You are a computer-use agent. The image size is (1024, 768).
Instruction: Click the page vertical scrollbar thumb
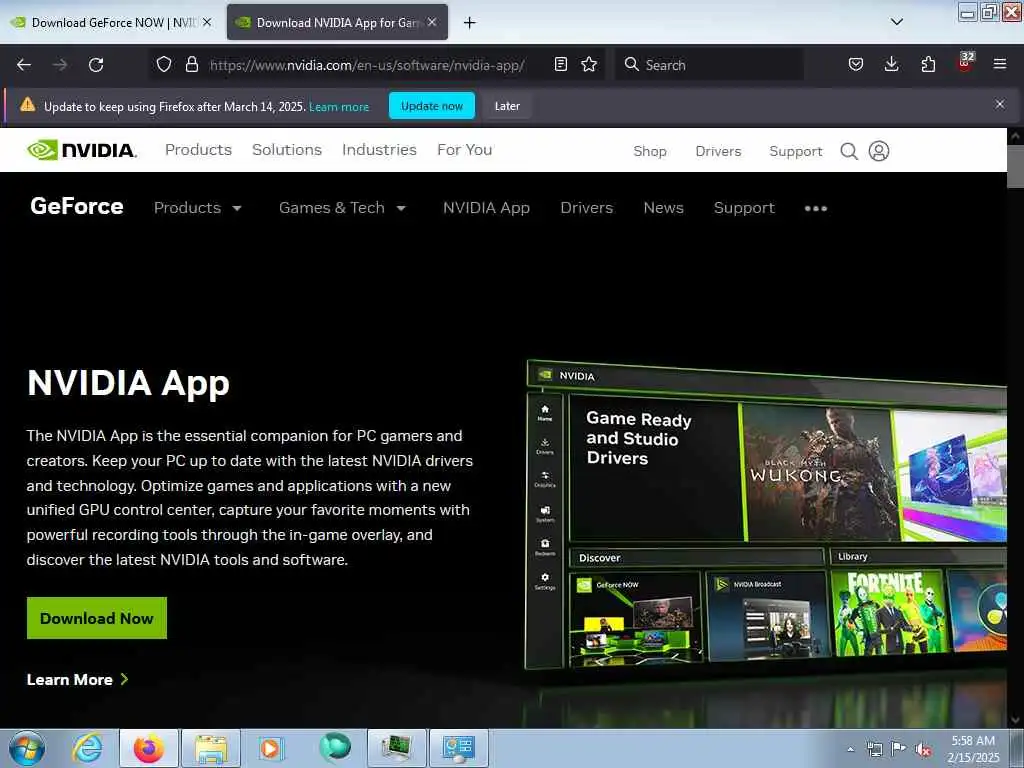point(1015,167)
